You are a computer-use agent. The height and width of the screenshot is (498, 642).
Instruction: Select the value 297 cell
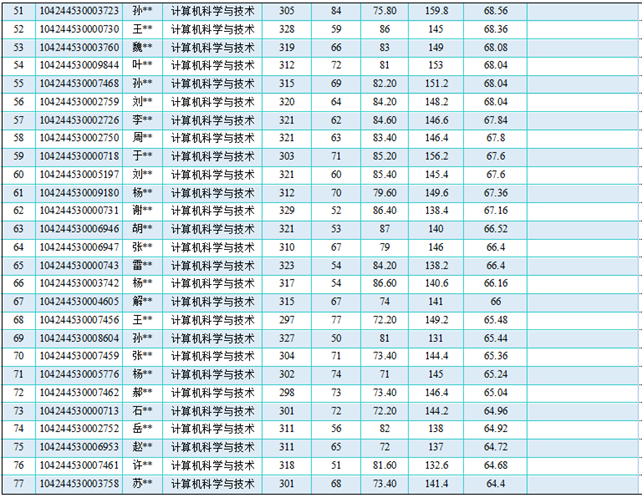click(287, 320)
